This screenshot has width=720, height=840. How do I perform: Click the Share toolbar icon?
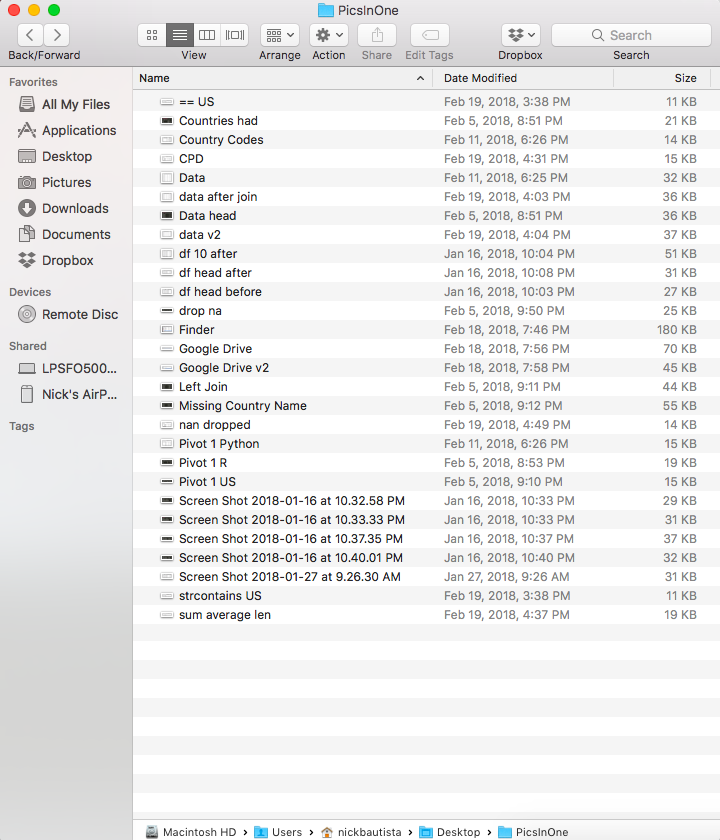pyautogui.click(x=377, y=35)
